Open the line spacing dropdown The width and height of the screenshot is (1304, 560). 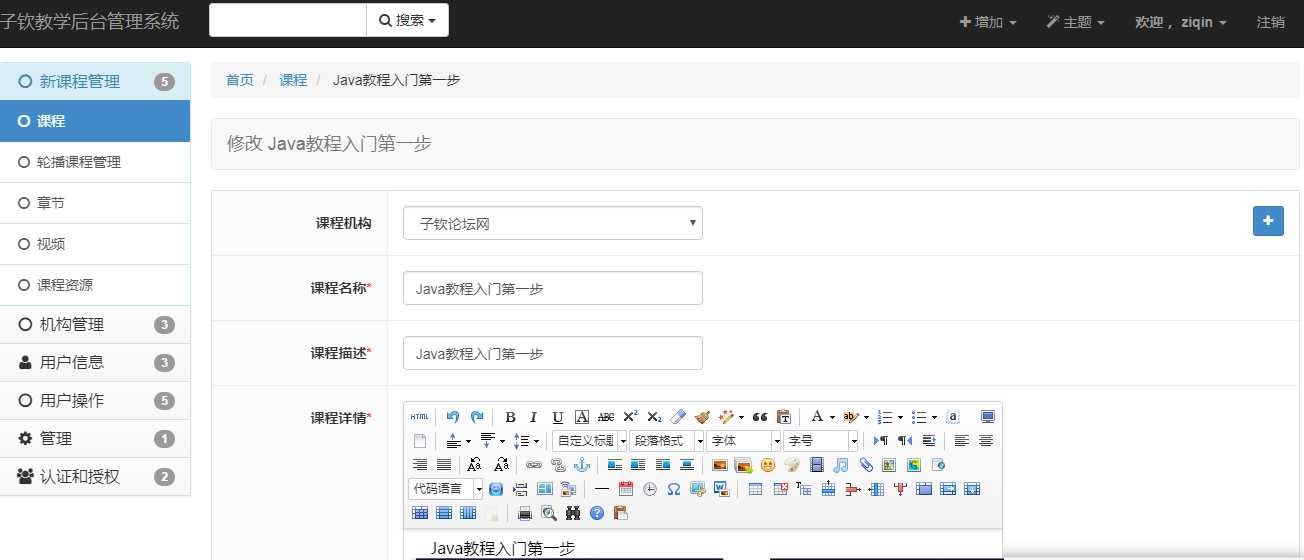click(x=536, y=441)
